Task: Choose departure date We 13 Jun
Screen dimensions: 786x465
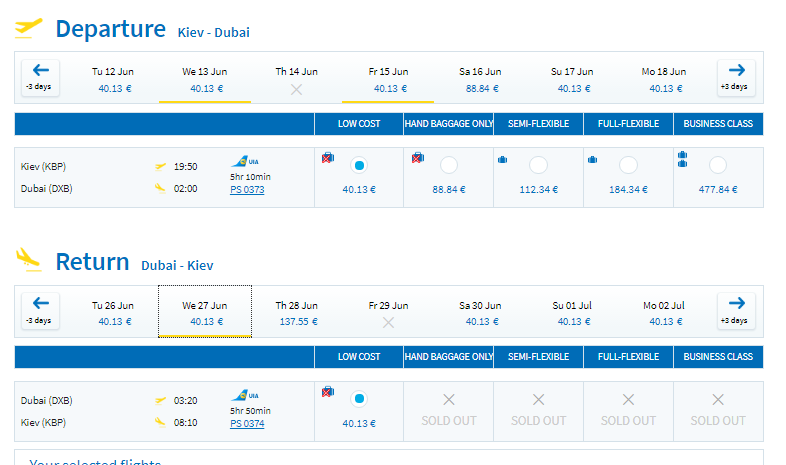Action: point(205,80)
